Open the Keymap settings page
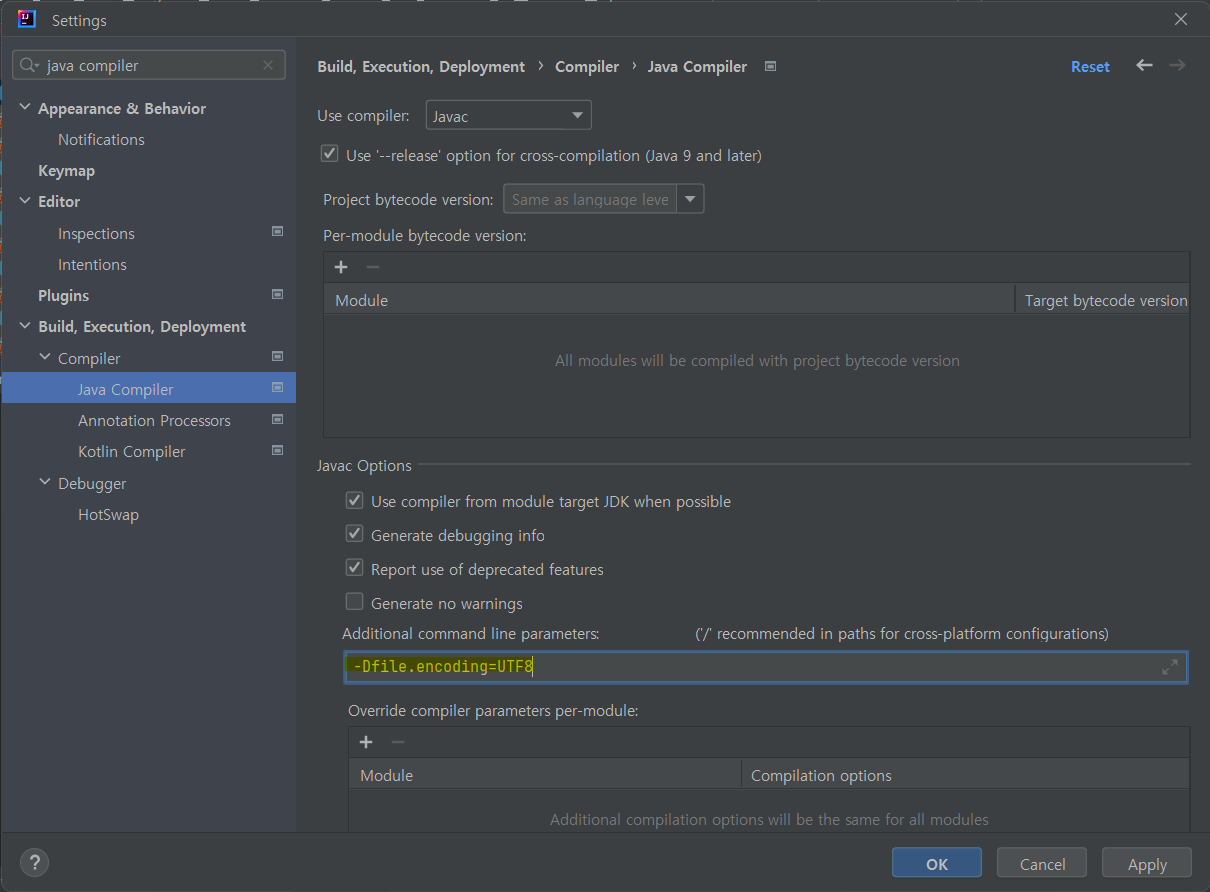Viewport: 1210px width, 892px height. pyautogui.click(x=66, y=170)
